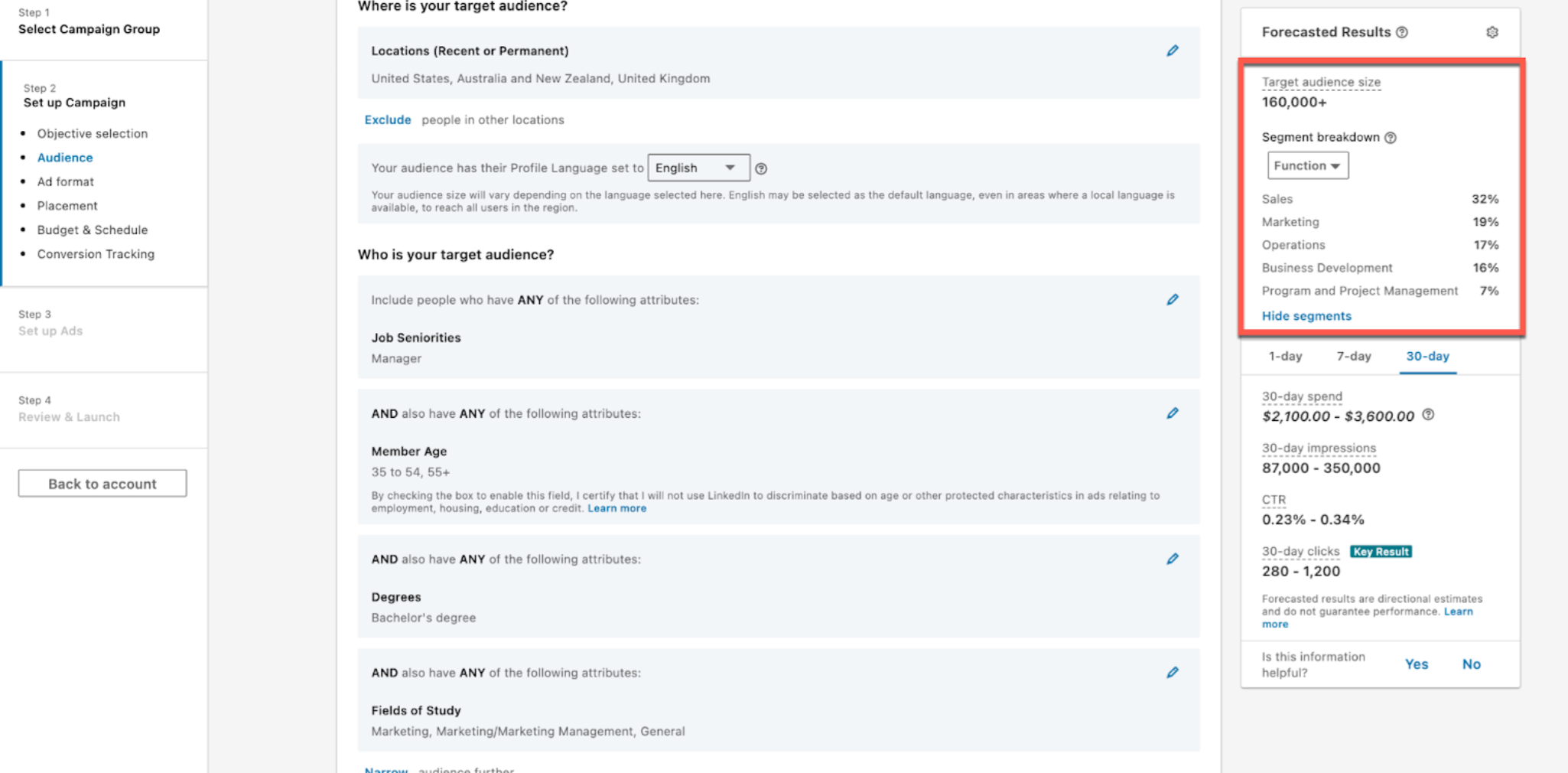Open the profile language English dropdown

point(698,168)
